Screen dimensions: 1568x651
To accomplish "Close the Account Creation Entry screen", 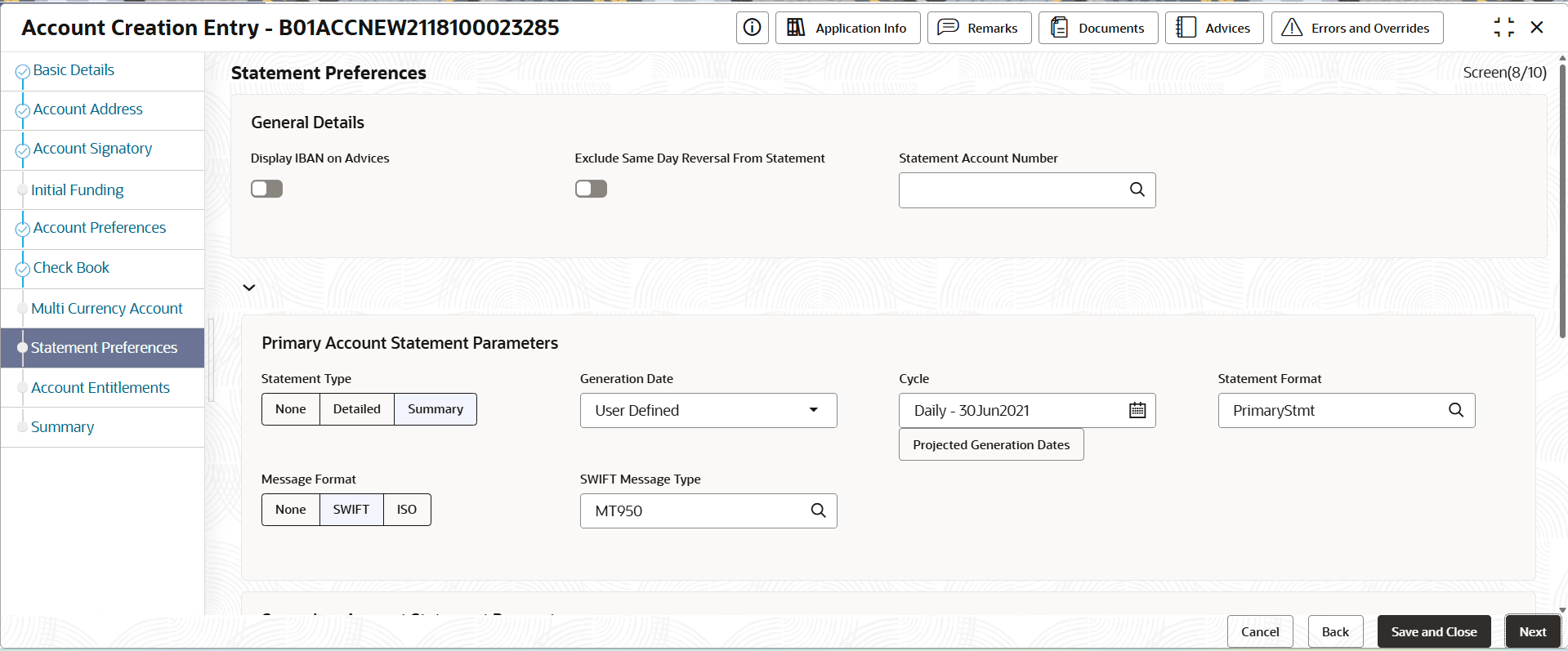I will pos(1537,28).
